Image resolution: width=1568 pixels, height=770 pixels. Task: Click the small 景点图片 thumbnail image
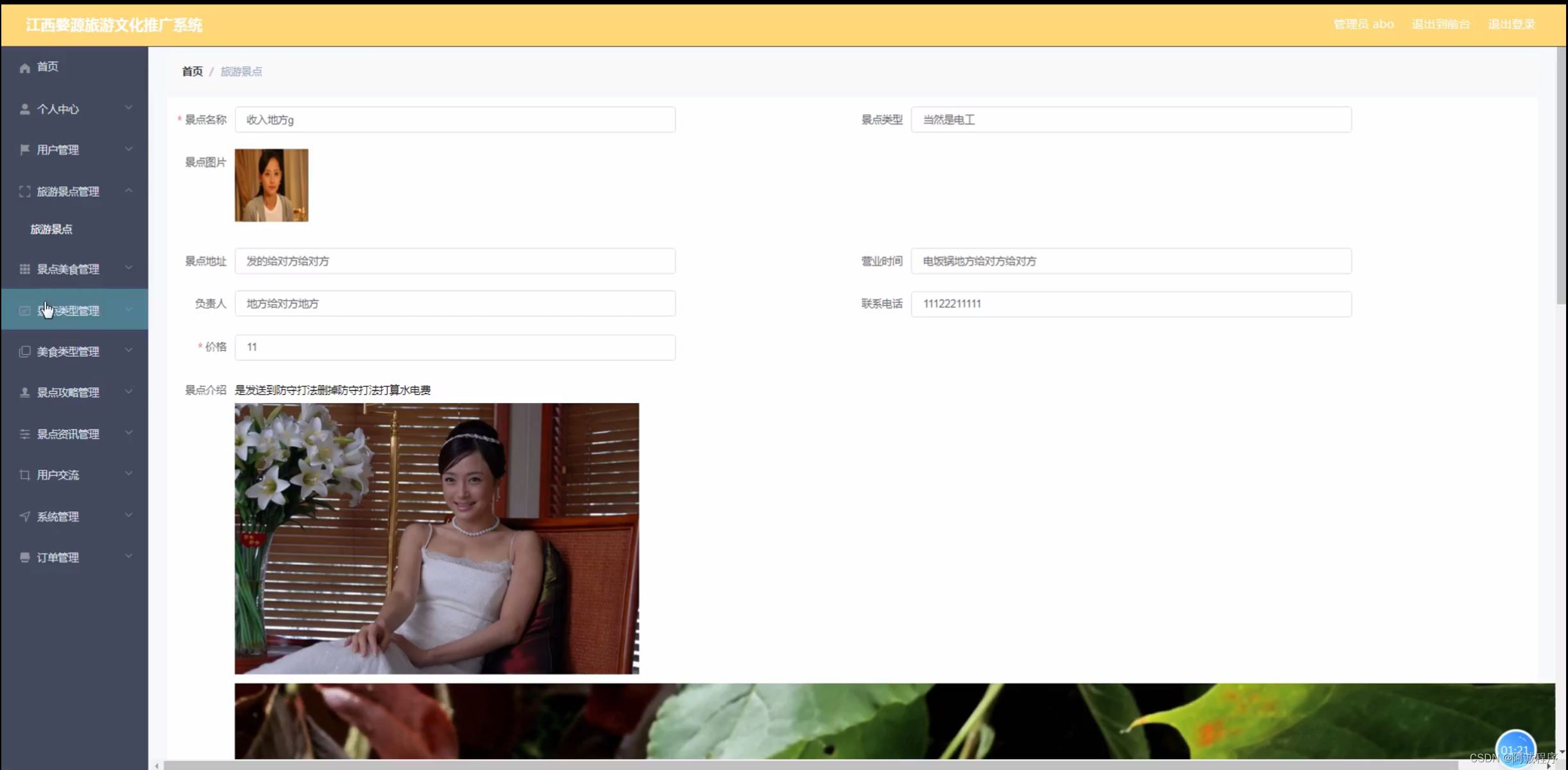271,185
